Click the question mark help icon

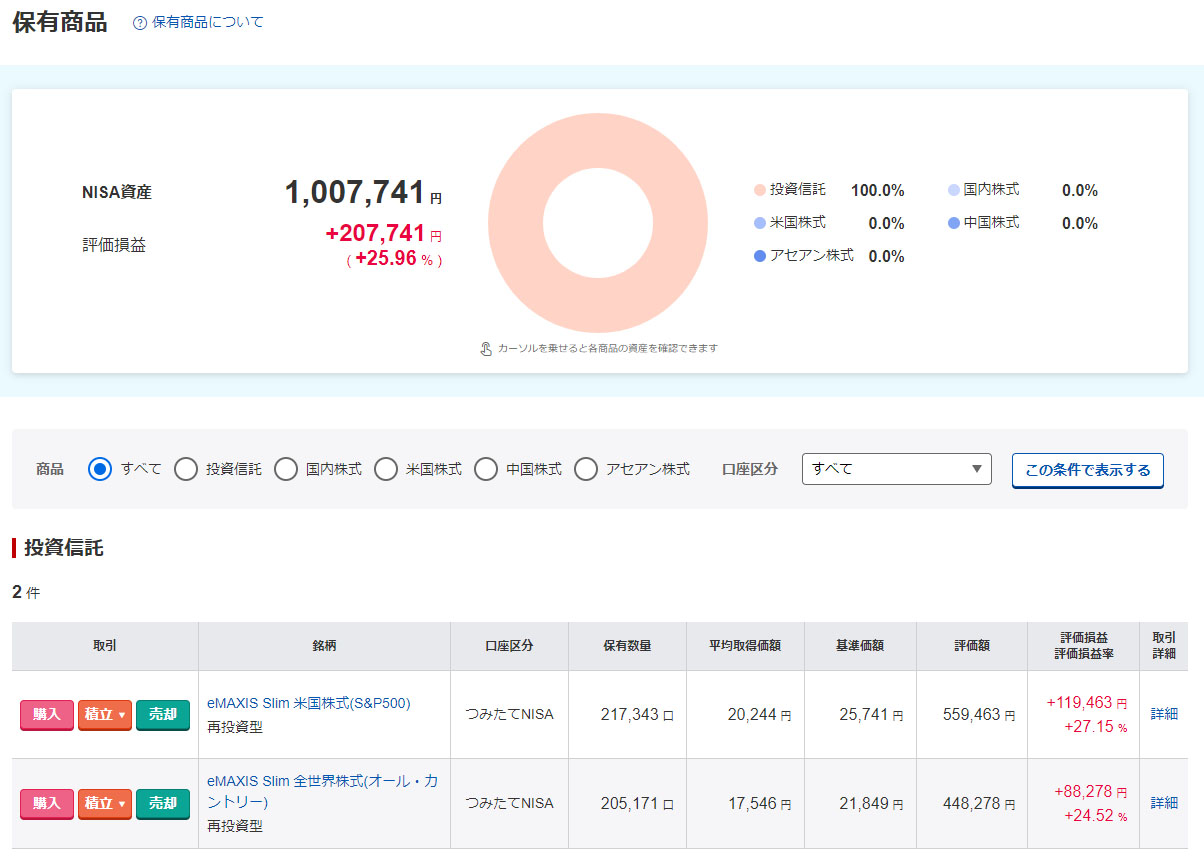[140, 23]
